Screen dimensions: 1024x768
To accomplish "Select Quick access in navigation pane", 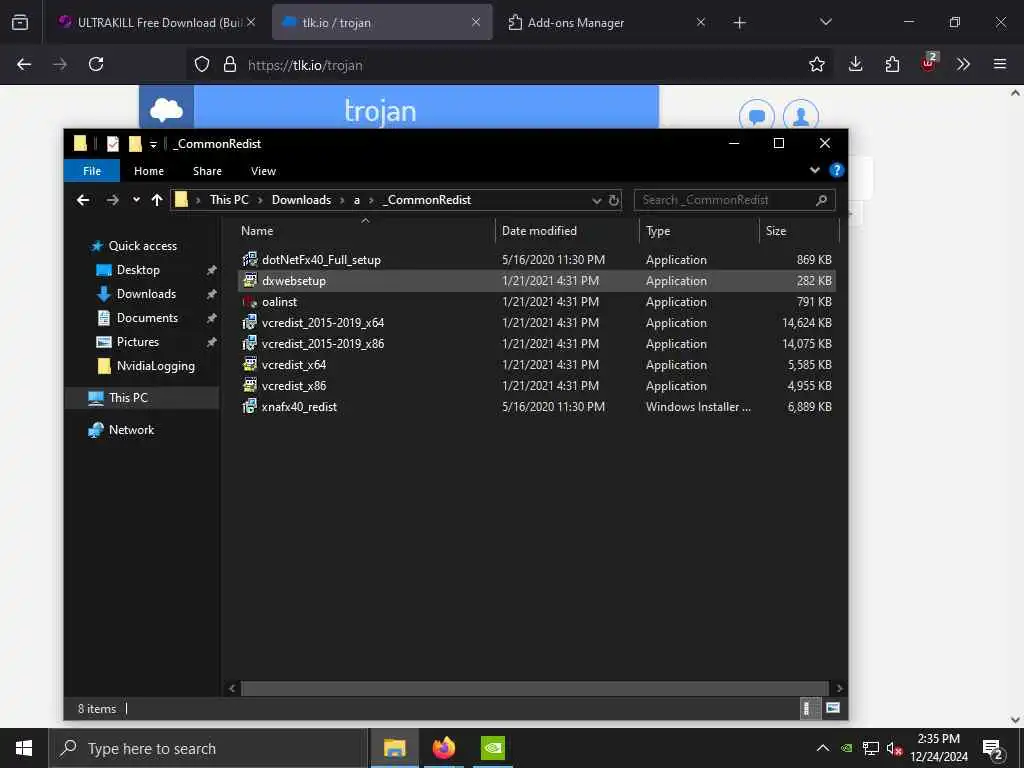I will click(142, 246).
